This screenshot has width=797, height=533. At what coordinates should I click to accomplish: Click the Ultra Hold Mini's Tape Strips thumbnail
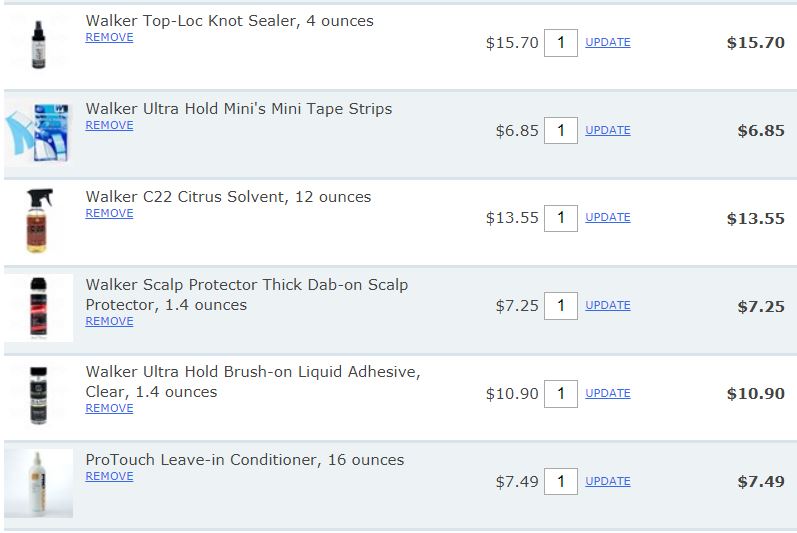coord(39,131)
